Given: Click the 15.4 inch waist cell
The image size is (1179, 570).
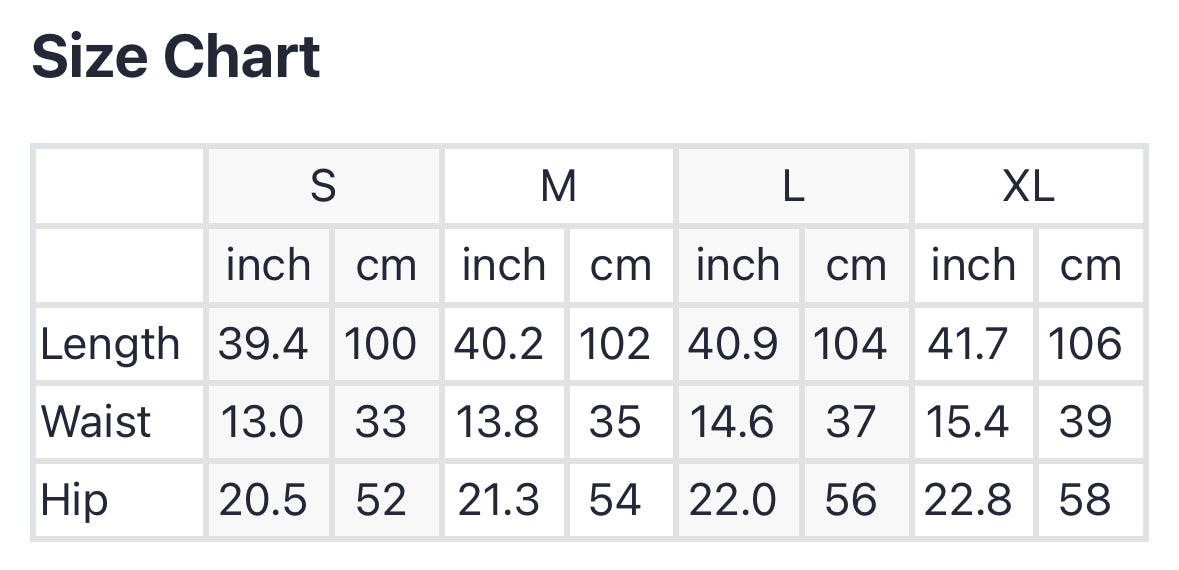Looking at the screenshot, I should tap(968, 422).
